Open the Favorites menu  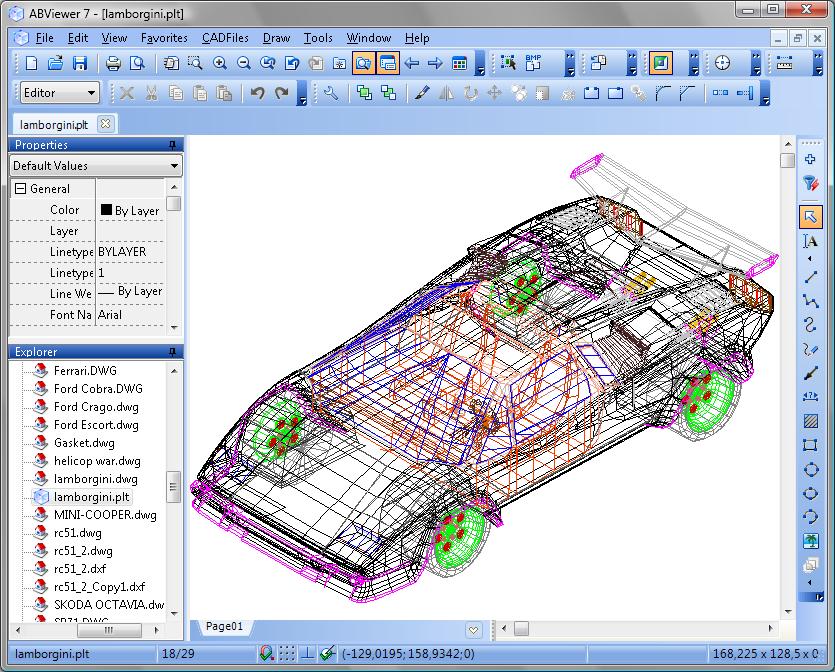[x=164, y=38]
